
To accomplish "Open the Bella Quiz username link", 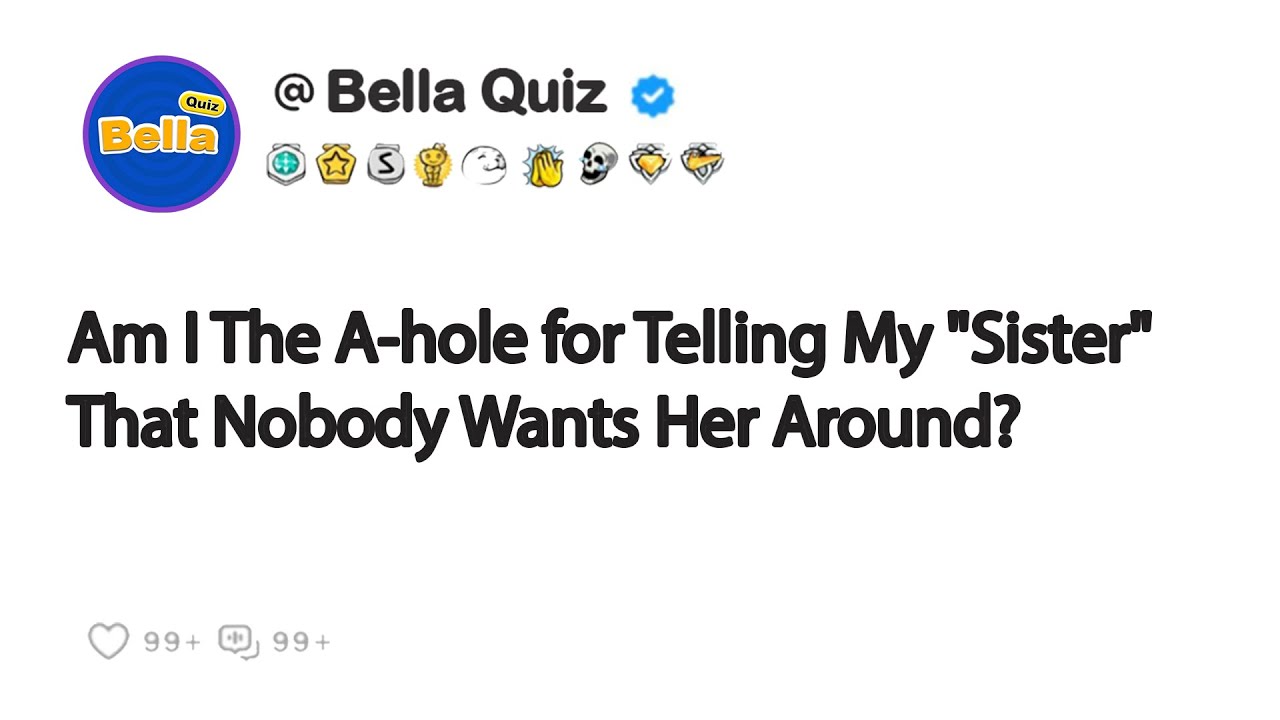I will coord(466,94).
